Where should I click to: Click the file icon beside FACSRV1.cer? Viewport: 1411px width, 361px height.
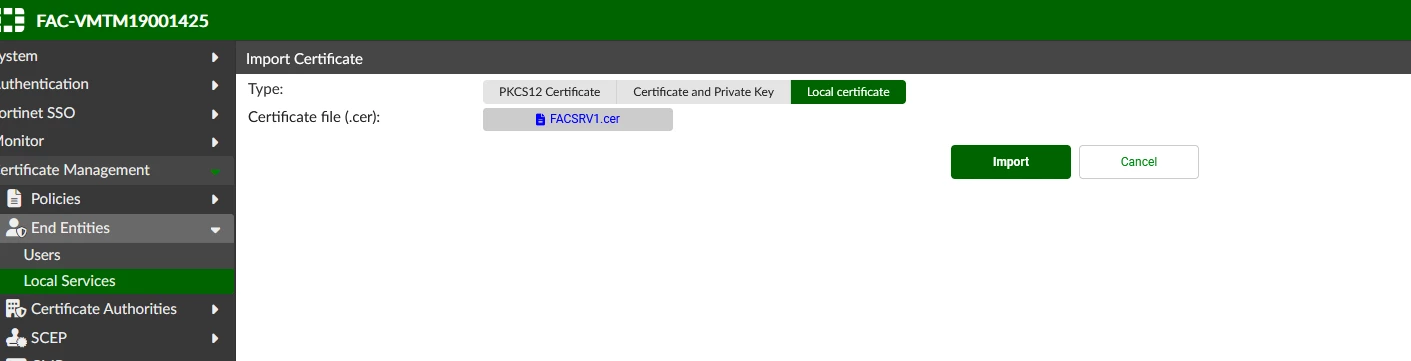pyautogui.click(x=541, y=119)
